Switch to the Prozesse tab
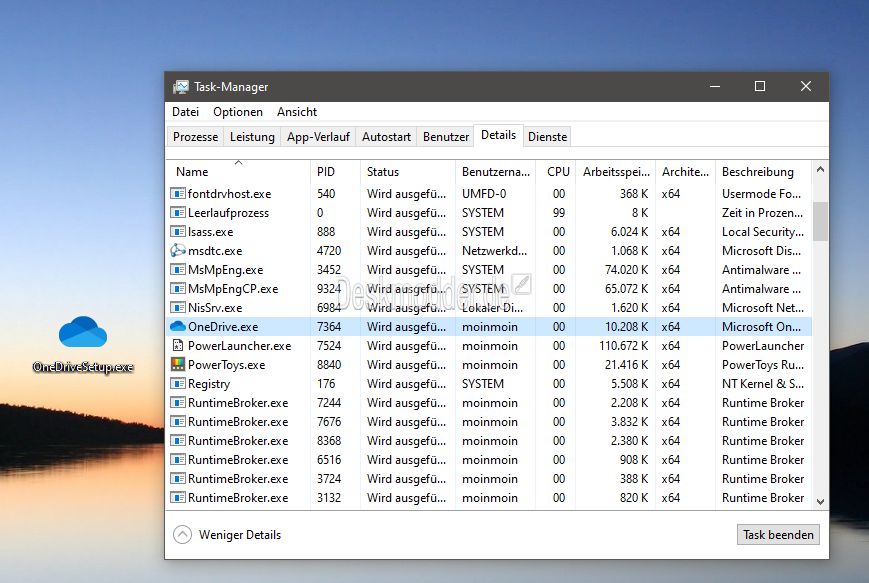The height and width of the screenshot is (583, 869). coord(195,137)
